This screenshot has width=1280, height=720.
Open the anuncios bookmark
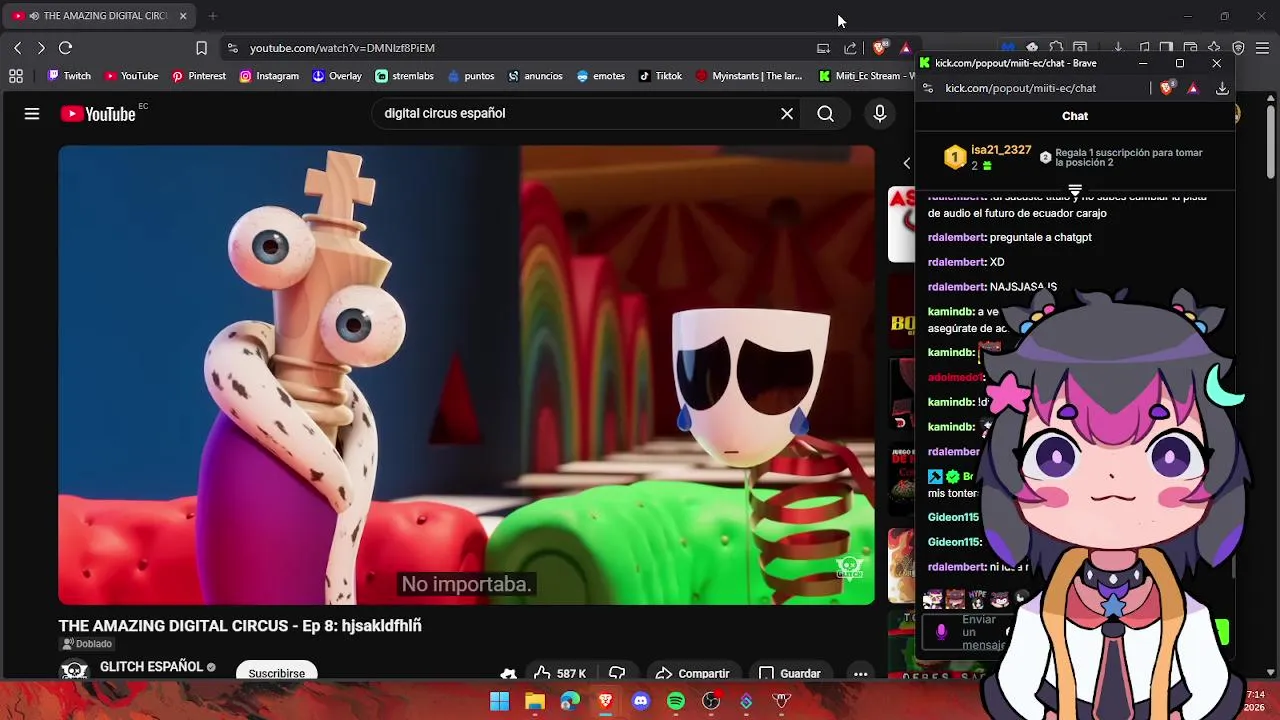[535, 76]
